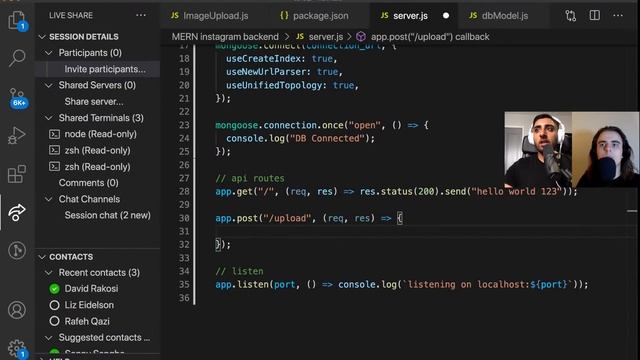
Task: Open the Search magnifier in activity bar
Action: [x=17, y=58]
